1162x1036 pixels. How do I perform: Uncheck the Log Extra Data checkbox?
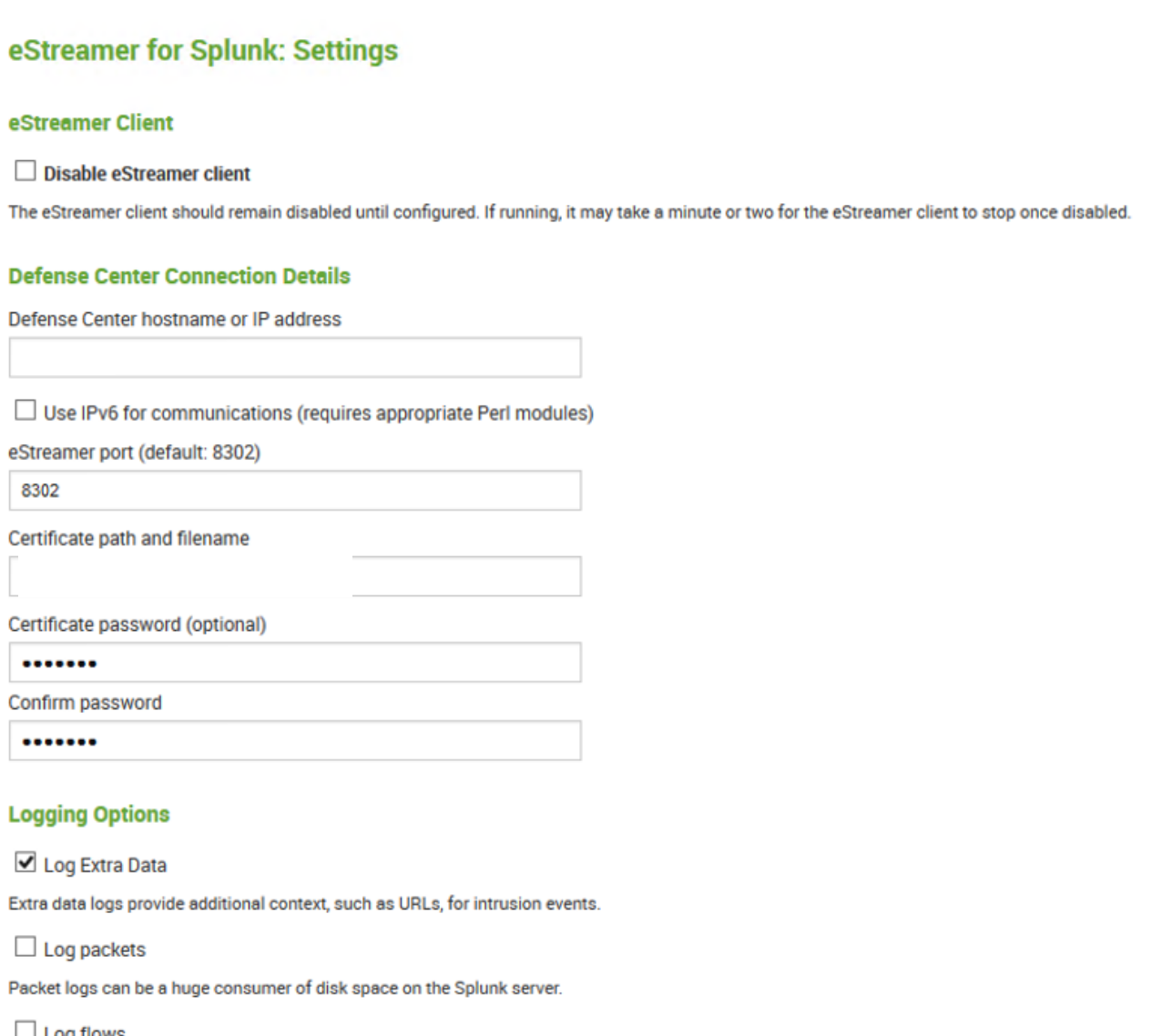click(x=25, y=862)
